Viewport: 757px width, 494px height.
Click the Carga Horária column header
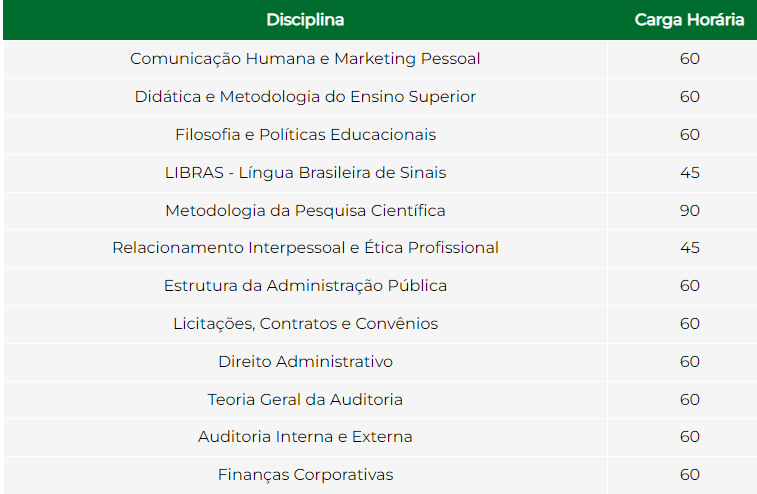tap(689, 20)
